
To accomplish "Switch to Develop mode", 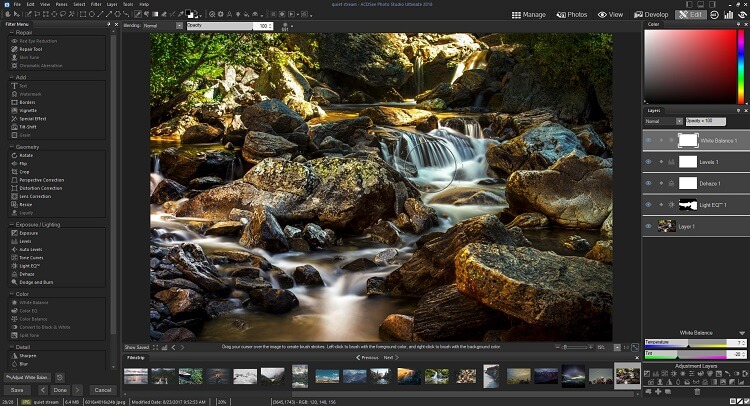I will pyautogui.click(x=651, y=15).
